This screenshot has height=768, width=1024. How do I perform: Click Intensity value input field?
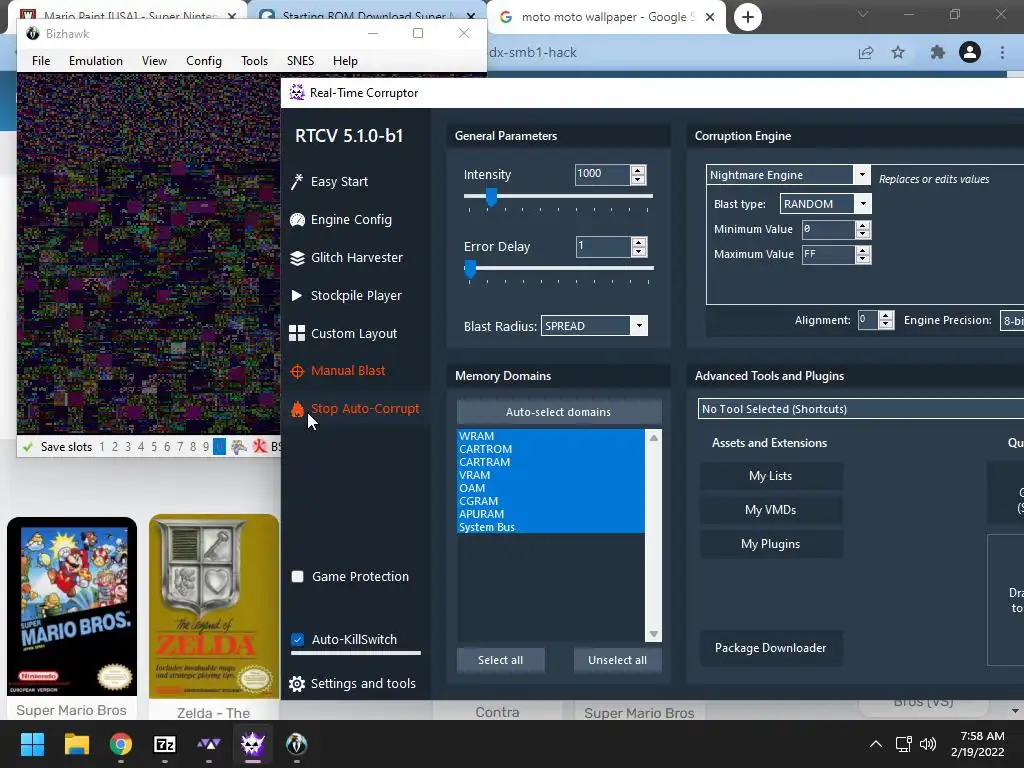(x=602, y=174)
